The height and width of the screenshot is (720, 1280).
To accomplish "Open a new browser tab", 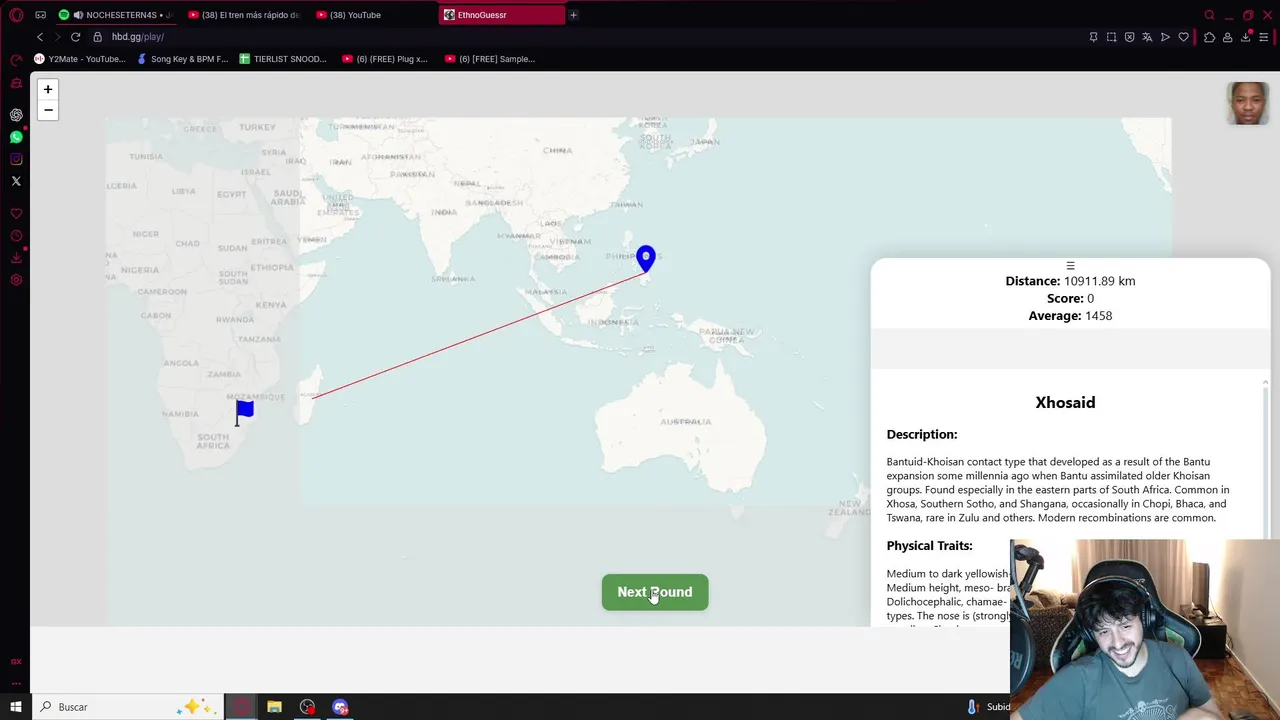I will [573, 15].
